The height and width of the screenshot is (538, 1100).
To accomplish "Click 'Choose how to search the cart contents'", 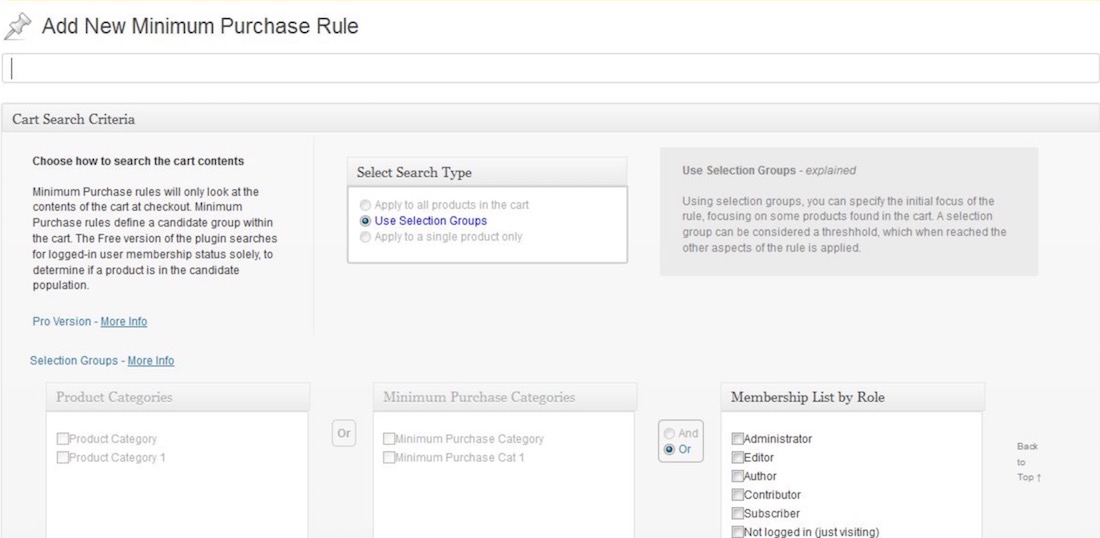I will 138,161.
